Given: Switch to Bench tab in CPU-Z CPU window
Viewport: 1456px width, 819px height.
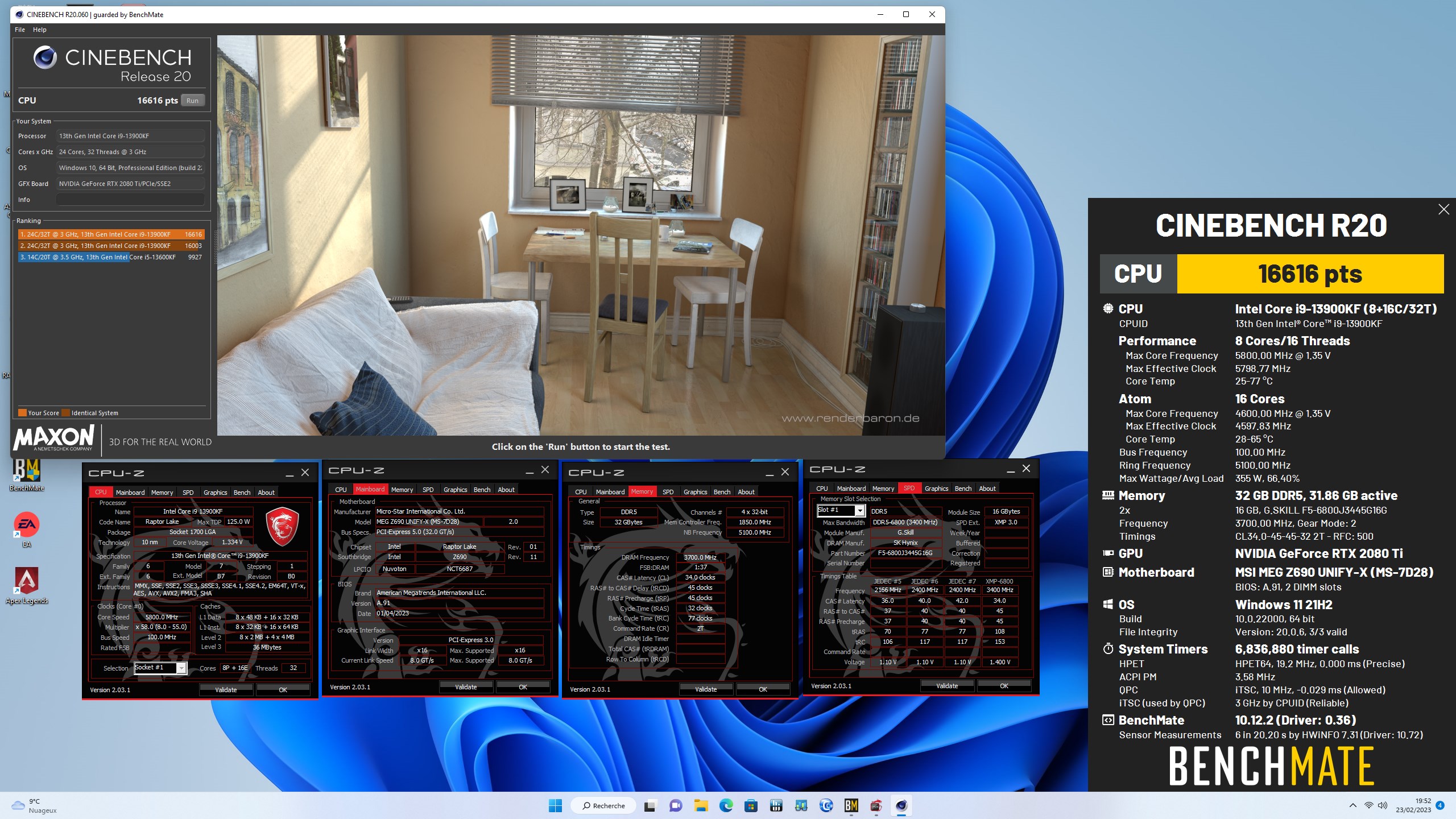Looking at the screenshot, I should [242, 493].
